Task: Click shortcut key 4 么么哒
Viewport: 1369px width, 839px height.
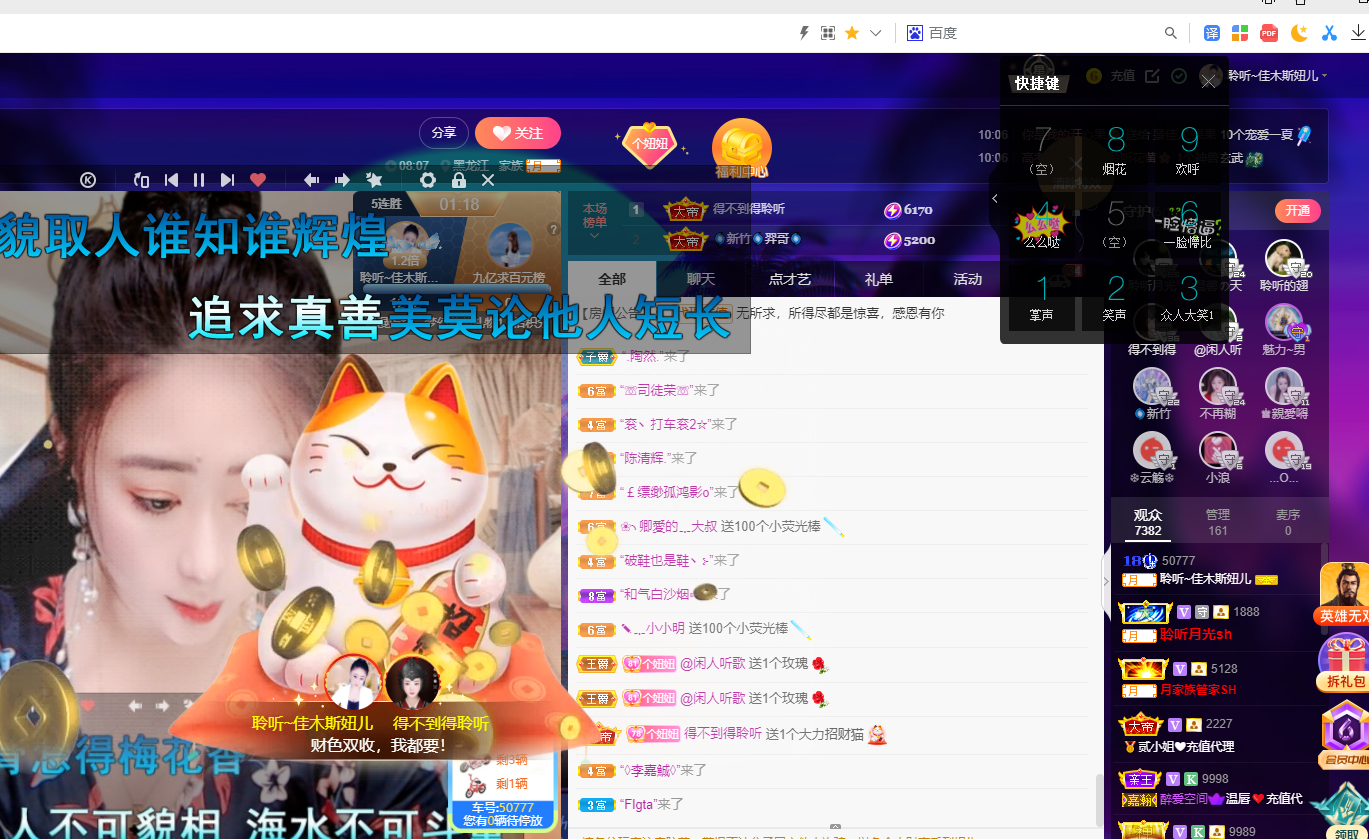Action: click(1042, 222)
